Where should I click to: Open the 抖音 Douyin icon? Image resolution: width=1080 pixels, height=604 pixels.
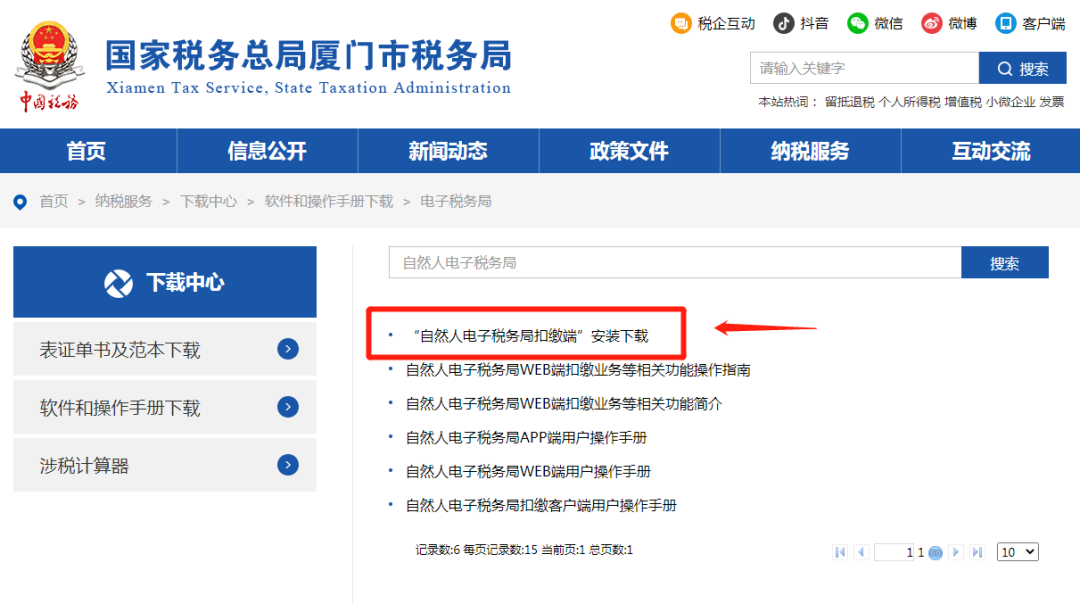pos(783,23)
